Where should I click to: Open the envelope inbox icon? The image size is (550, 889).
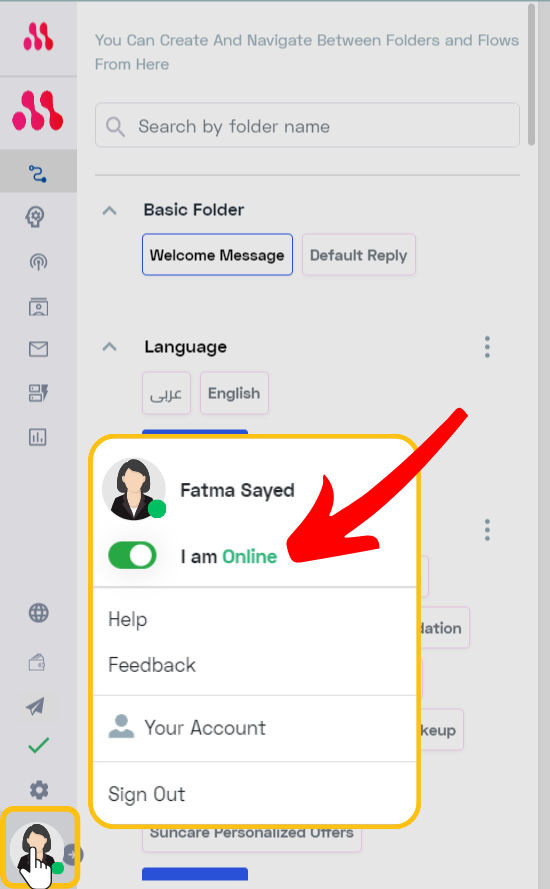(x=38, y=349)
